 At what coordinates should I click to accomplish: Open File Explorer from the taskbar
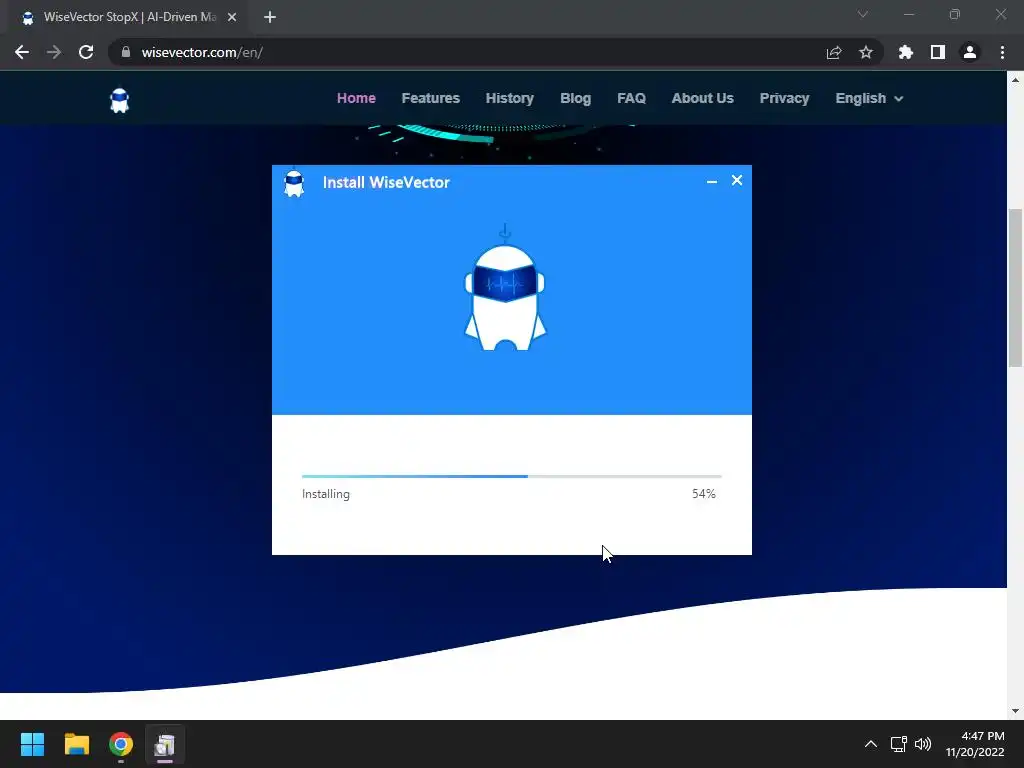(x=76, y=744)
